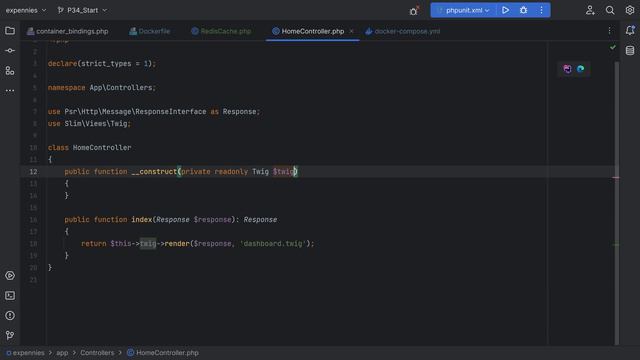The width and height of the screenshot is (640, 360).
Task: Click the red error stripe marker
Action: click(x=616, y=178)
